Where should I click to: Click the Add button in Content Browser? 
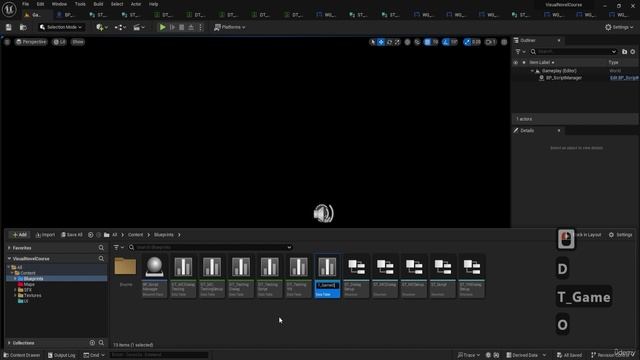(19, 235)
